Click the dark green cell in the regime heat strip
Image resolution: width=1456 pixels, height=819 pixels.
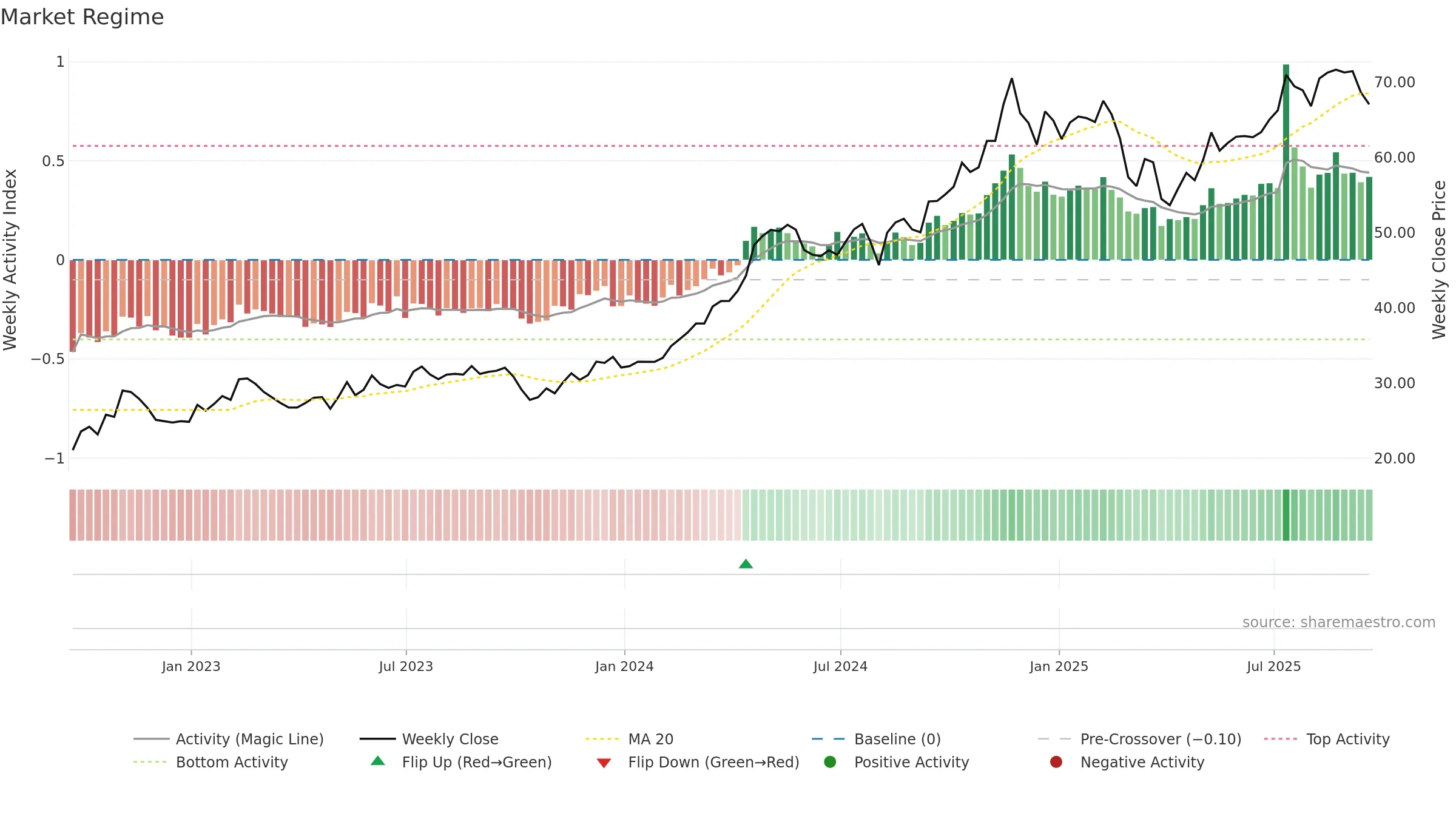point(1286,515)
